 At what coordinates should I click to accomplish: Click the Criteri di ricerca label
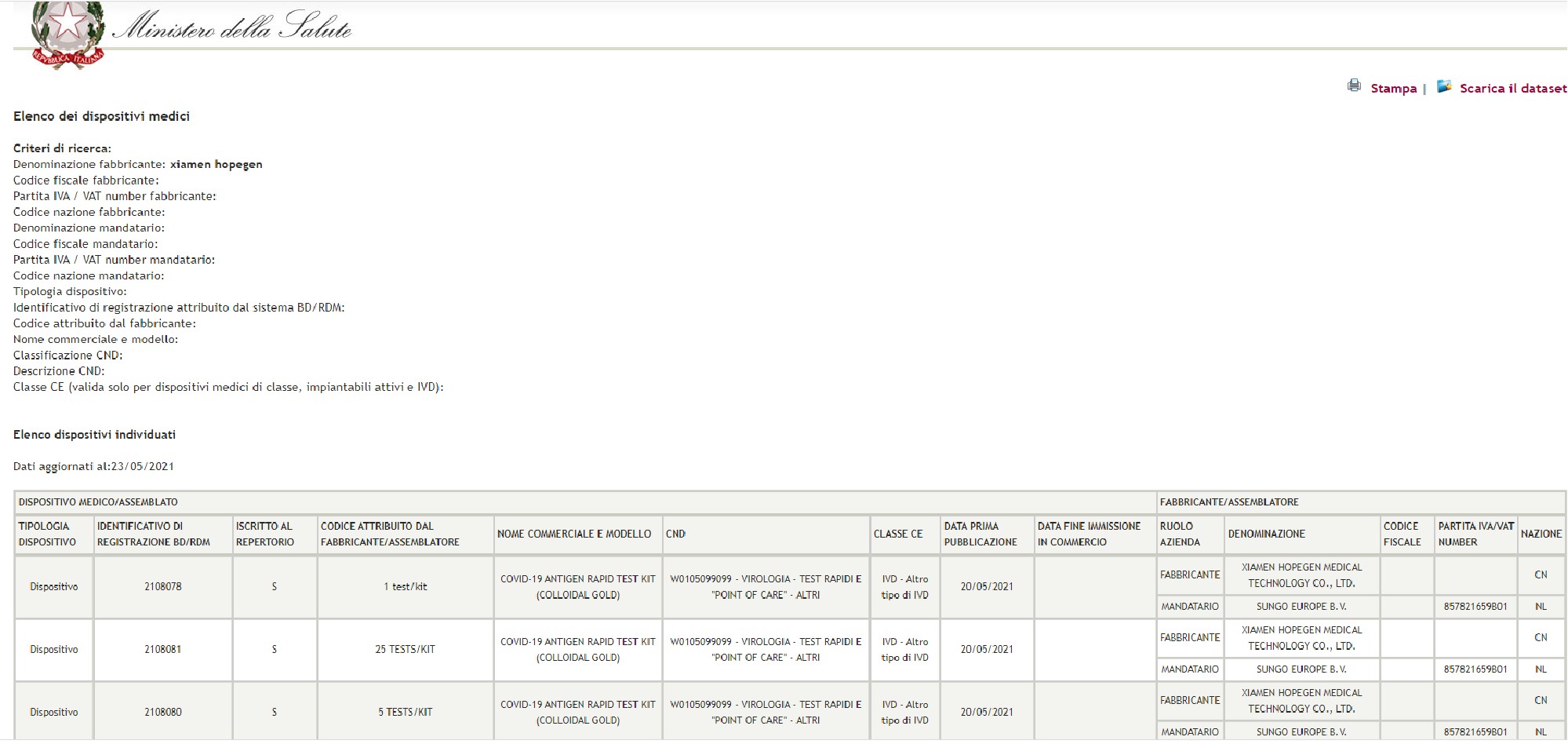[x=62, y=148]
